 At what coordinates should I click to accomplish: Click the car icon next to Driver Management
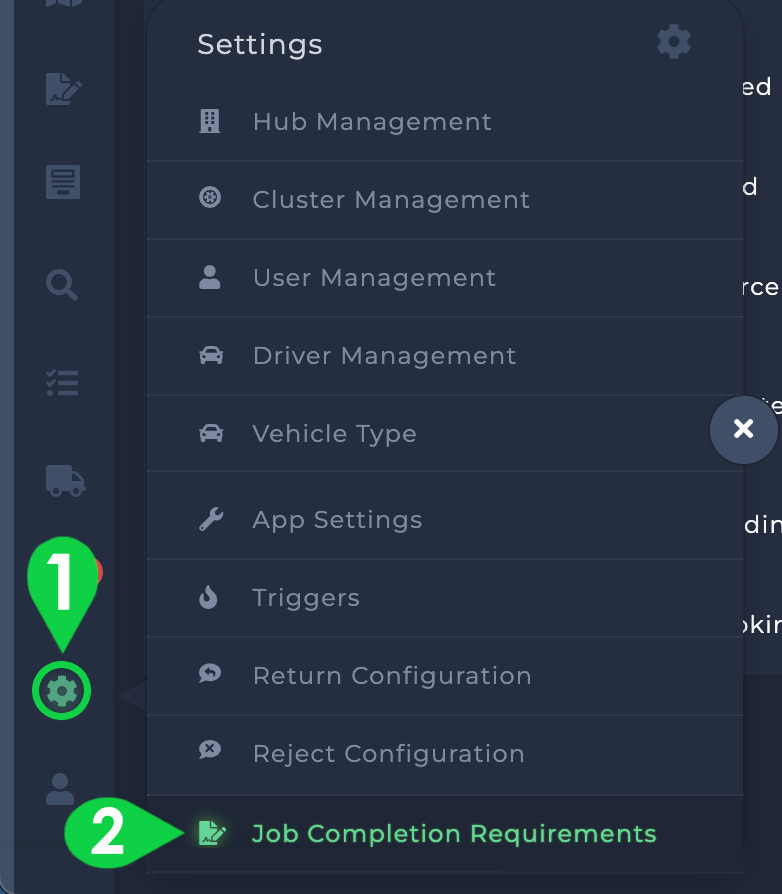211,355
